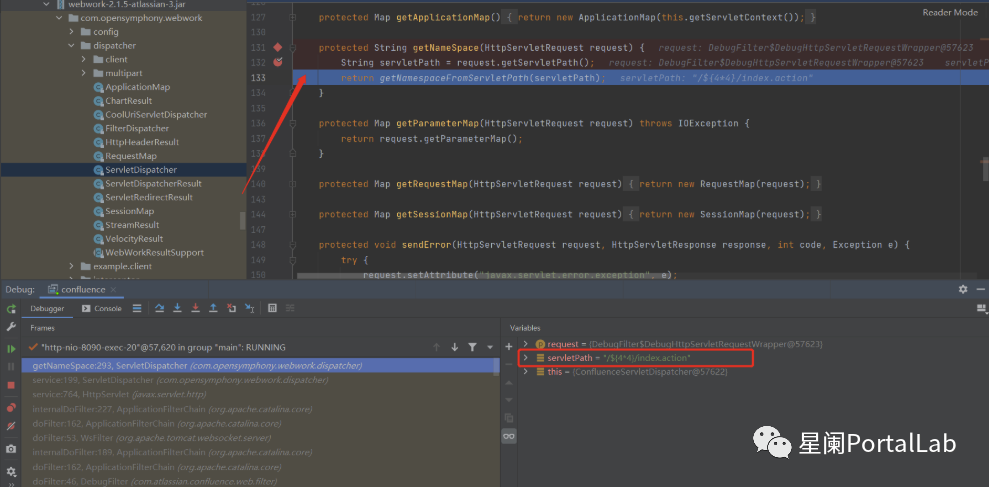Click the copy watch icon in Variables
This screenshot has width=989, height=487.
coord(509,418)
